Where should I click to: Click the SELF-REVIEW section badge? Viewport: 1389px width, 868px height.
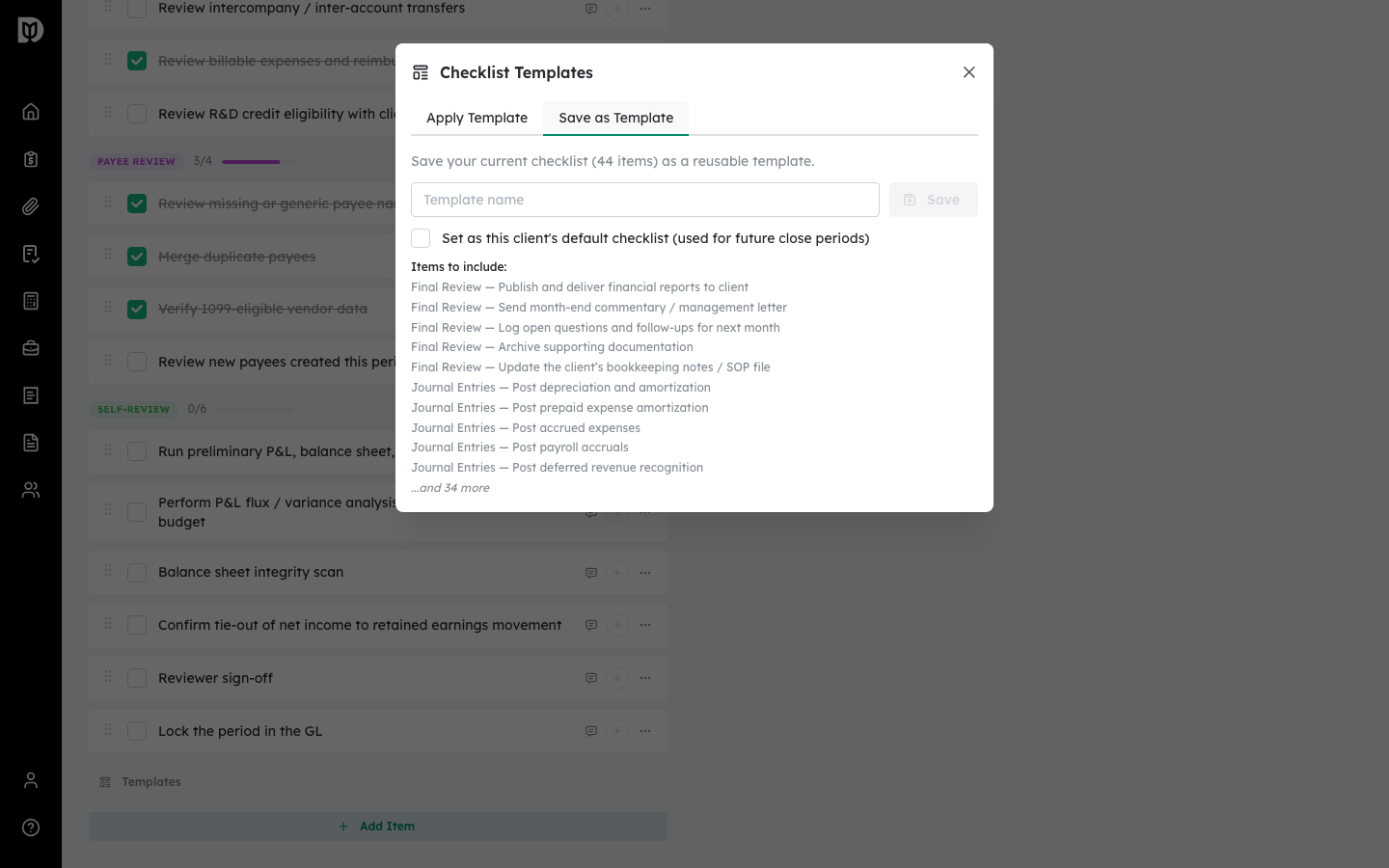point(133,409)
